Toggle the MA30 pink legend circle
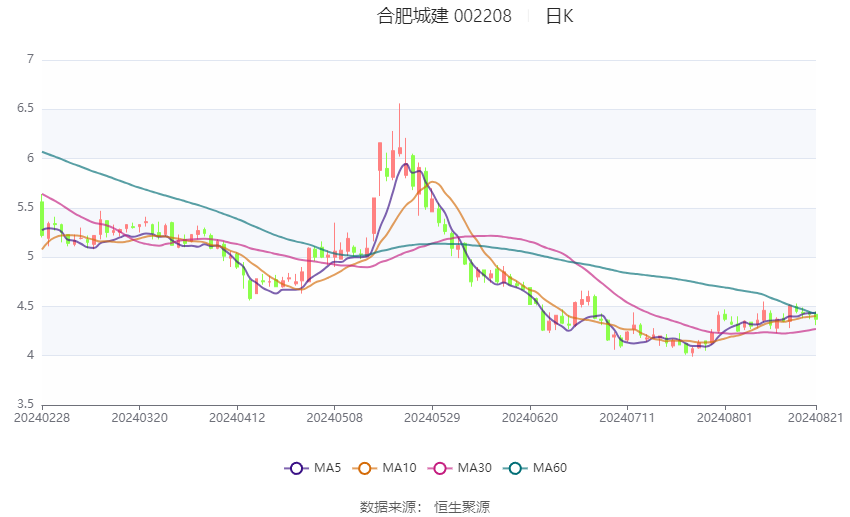Image resolution: width=850 pixels, height=517 pixels. click(x=440, y=468)
